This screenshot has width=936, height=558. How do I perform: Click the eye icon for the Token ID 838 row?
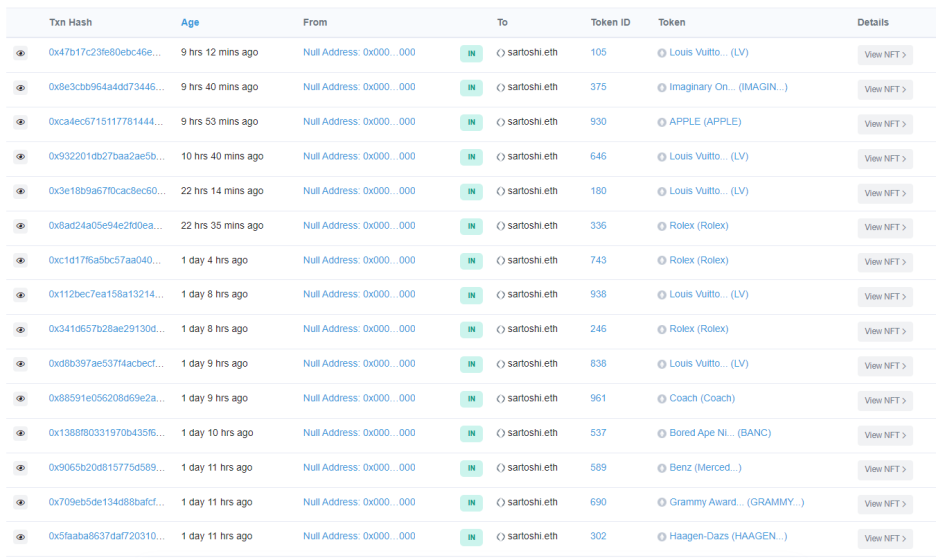[x=20, y=364]
